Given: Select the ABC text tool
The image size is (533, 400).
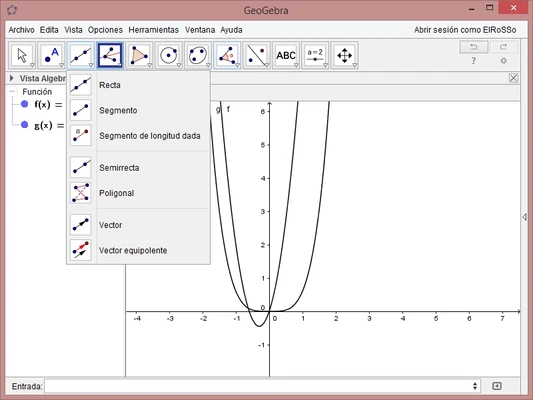Looking at the screenshot, I should pyautogui.click(x=286, y=55).
